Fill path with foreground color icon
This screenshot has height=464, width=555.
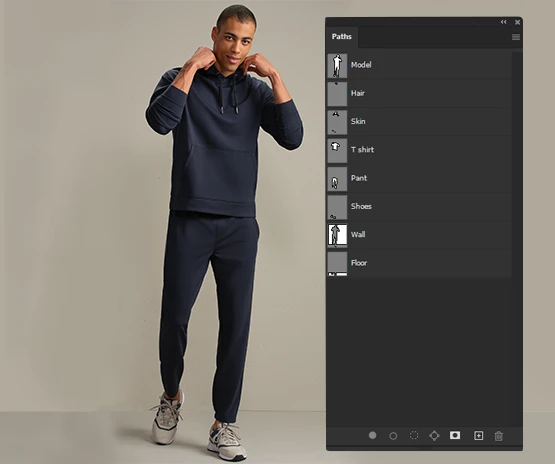pos(372,435)
